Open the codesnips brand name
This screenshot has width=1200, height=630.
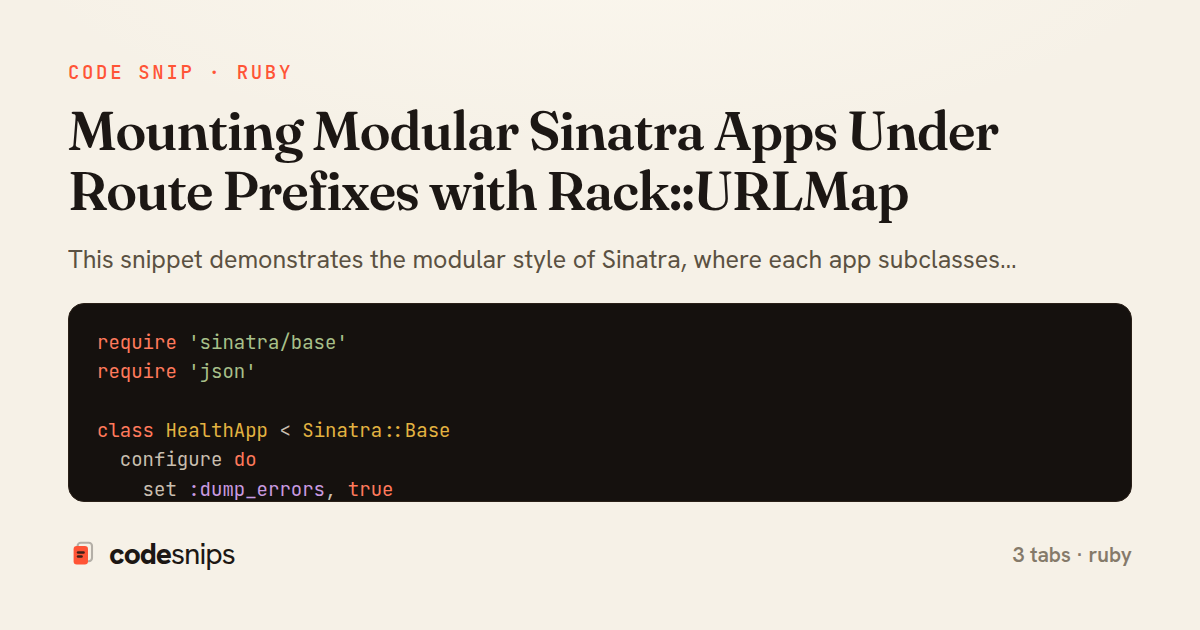coord(172,555)
